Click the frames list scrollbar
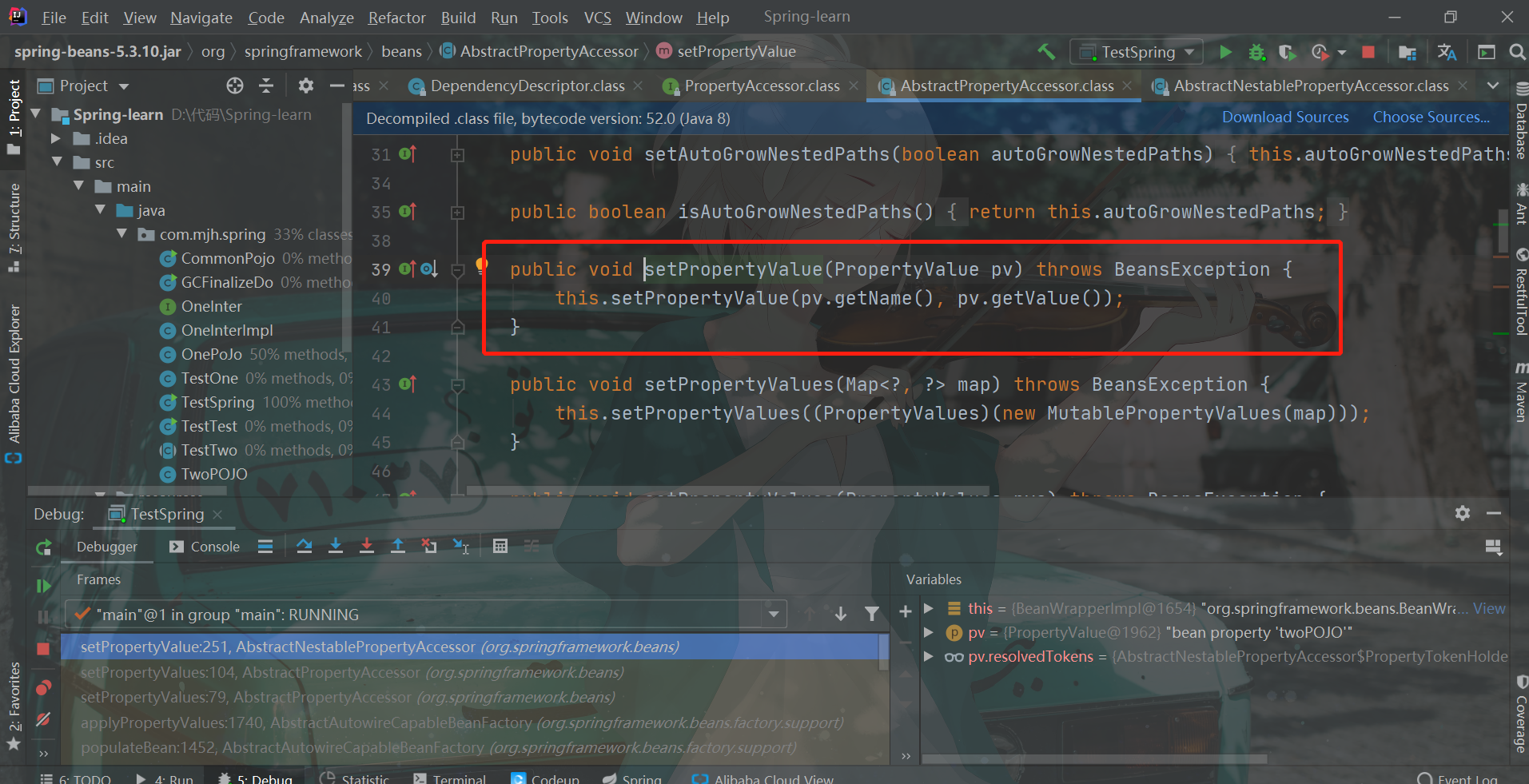 (883, 652)
